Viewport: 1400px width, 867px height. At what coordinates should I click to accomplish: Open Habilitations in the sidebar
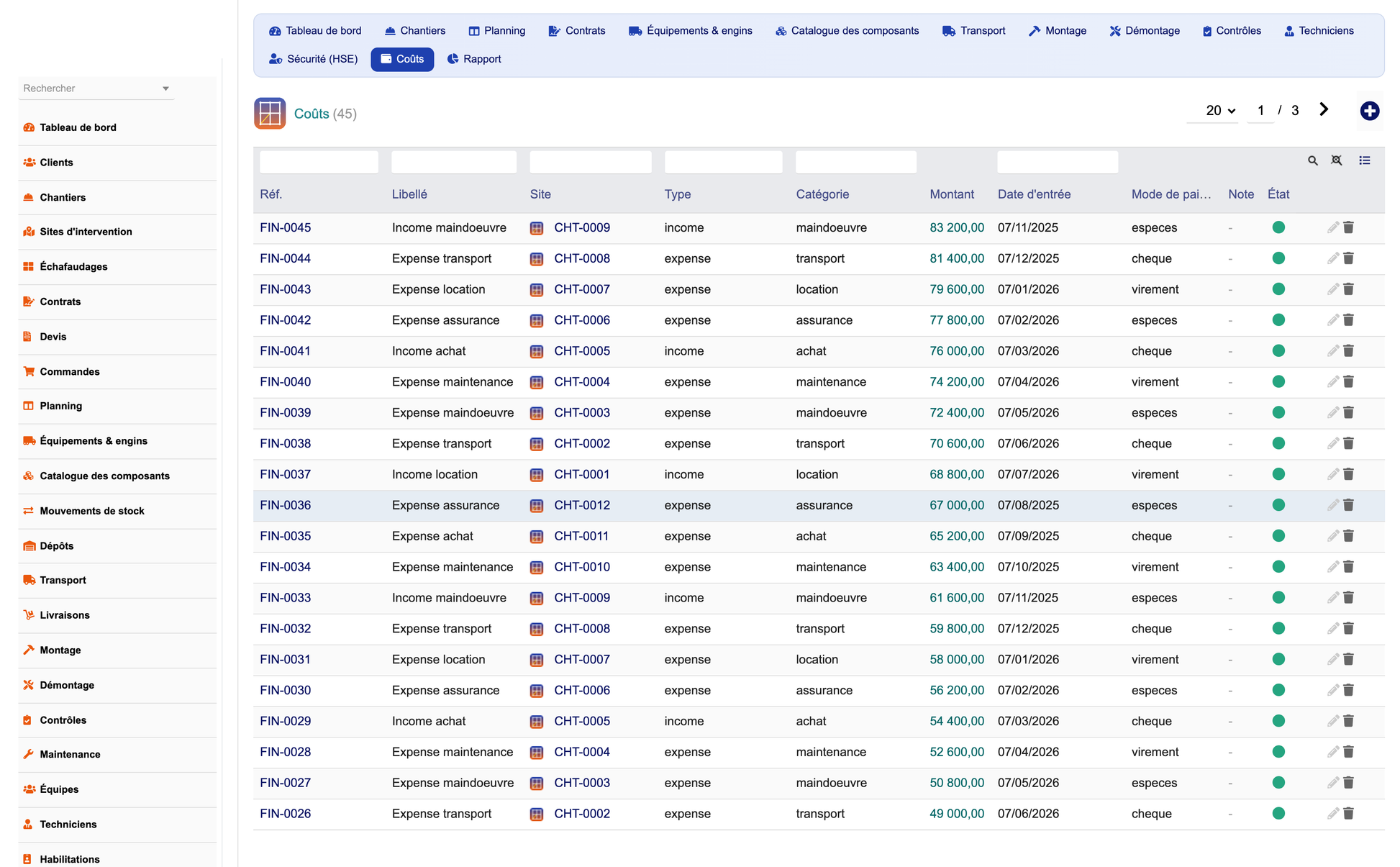point(70,859)
